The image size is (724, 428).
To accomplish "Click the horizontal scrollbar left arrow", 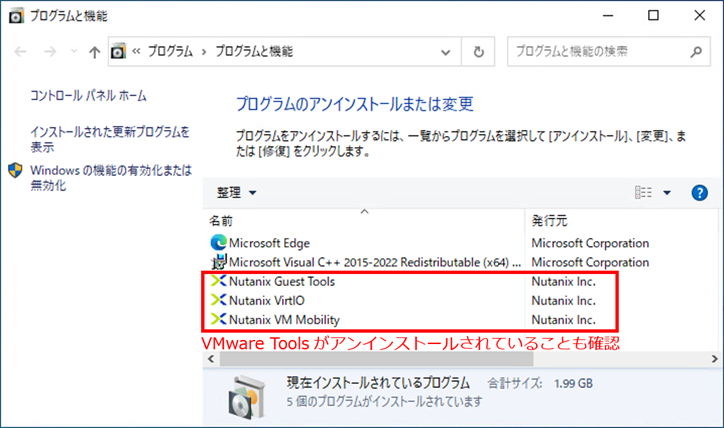I will [x=211, y=359].
